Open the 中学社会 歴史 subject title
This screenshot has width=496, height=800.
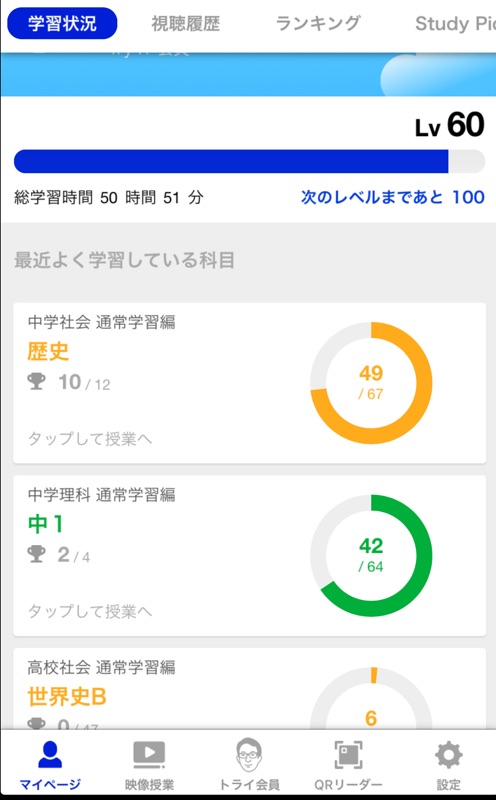tap(48, 352)
